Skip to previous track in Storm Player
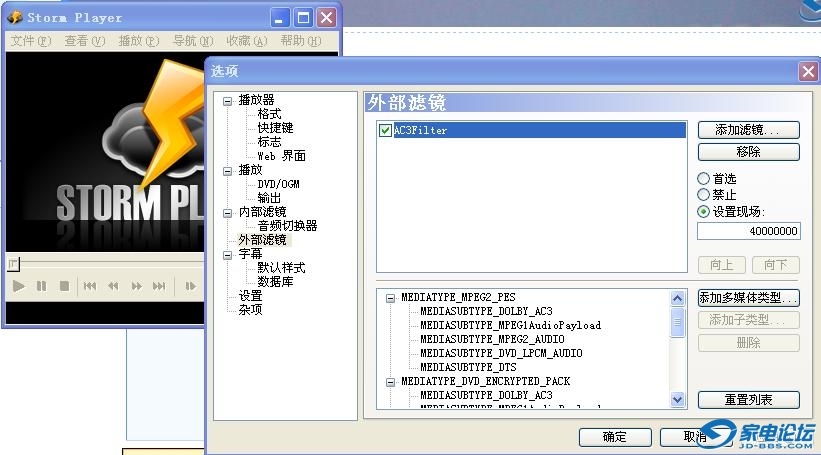The height and width of the screenshot is (455, 821). (x=90, y=286)
